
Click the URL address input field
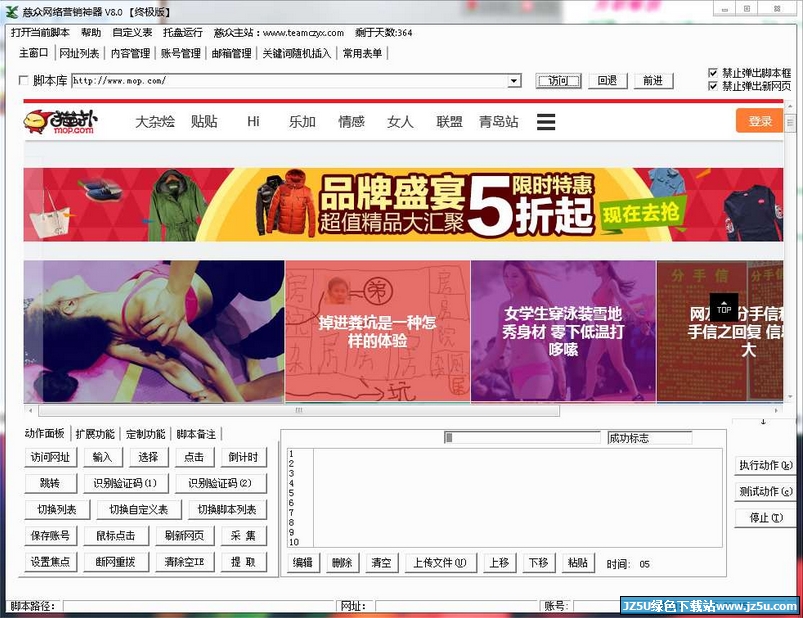coord(290,81)
